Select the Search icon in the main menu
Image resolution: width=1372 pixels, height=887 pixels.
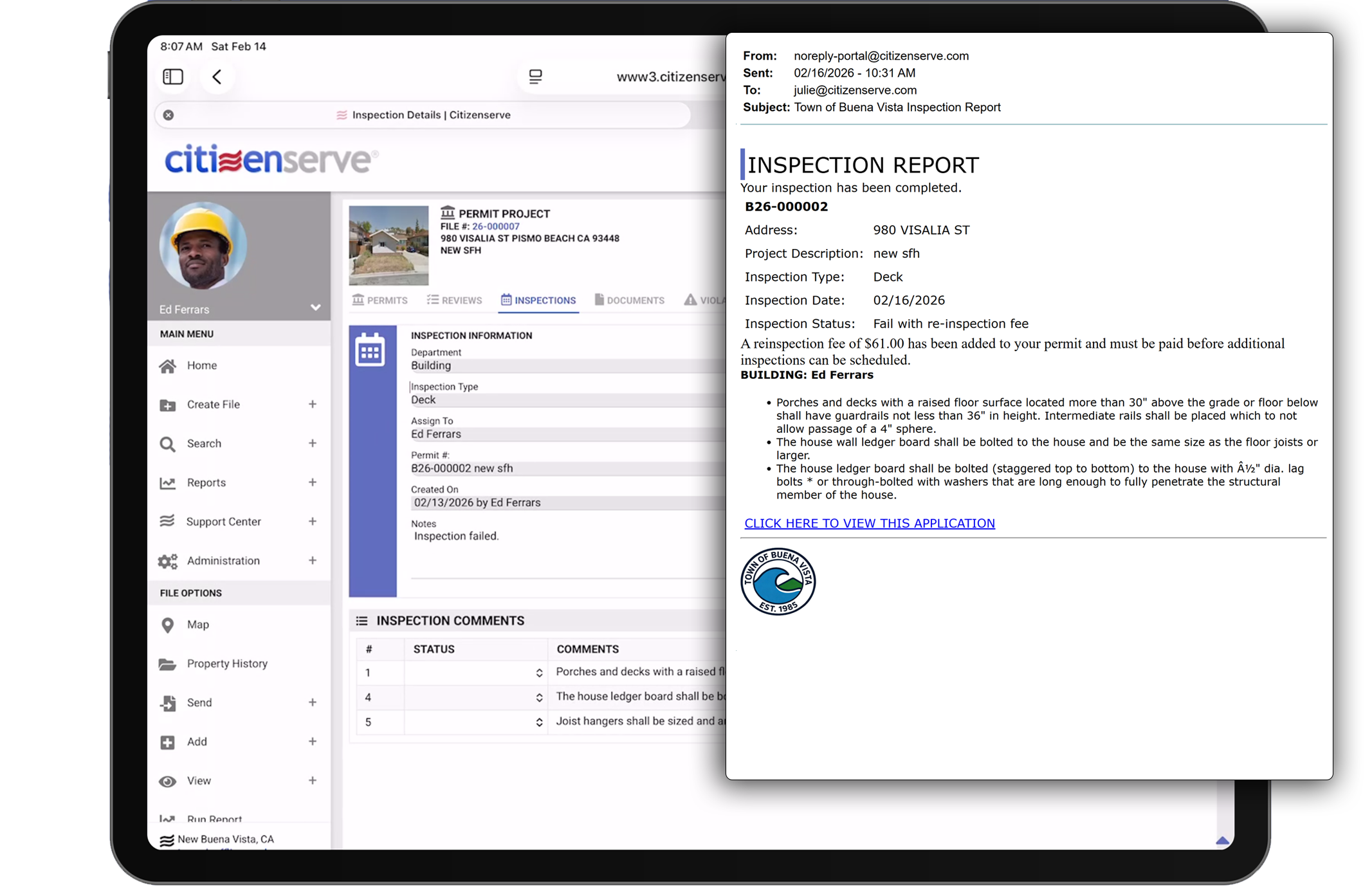pyautogui.click(x=167, y=443)
